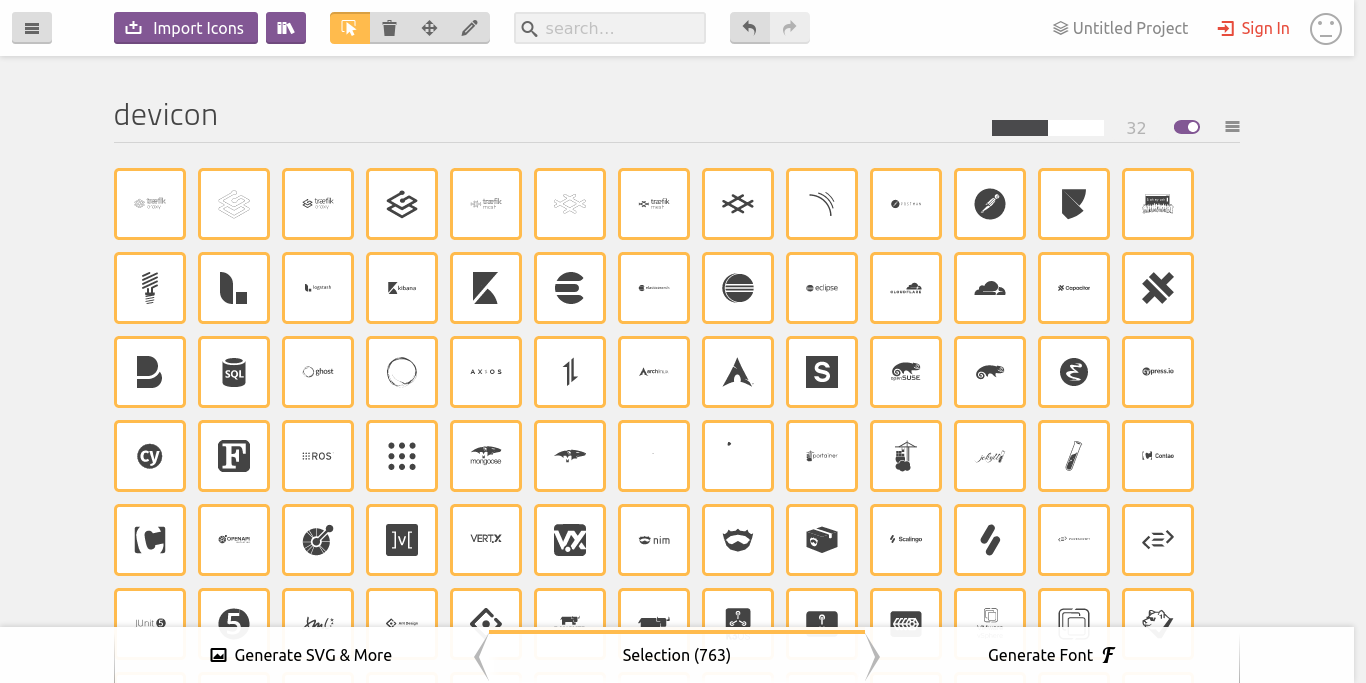Click the Sign In link
The height and width of the screenshot is (683, 1366).
click(x=1253, y=28)
